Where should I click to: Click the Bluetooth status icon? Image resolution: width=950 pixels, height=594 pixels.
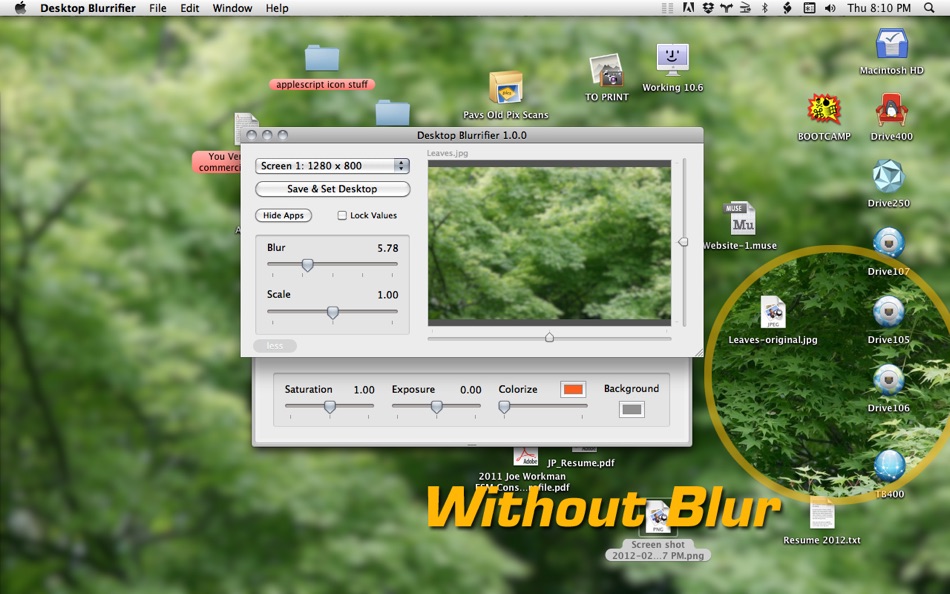point(765,8)
